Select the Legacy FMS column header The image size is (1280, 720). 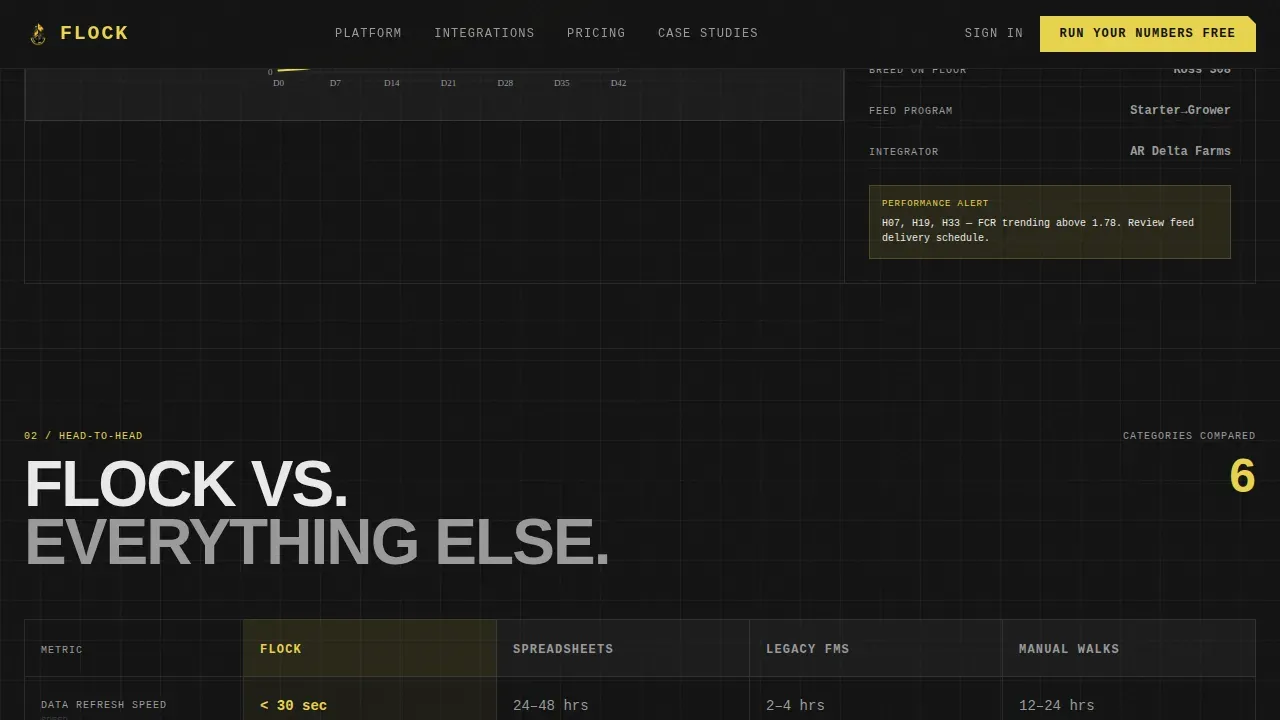[x=876, y=649]
